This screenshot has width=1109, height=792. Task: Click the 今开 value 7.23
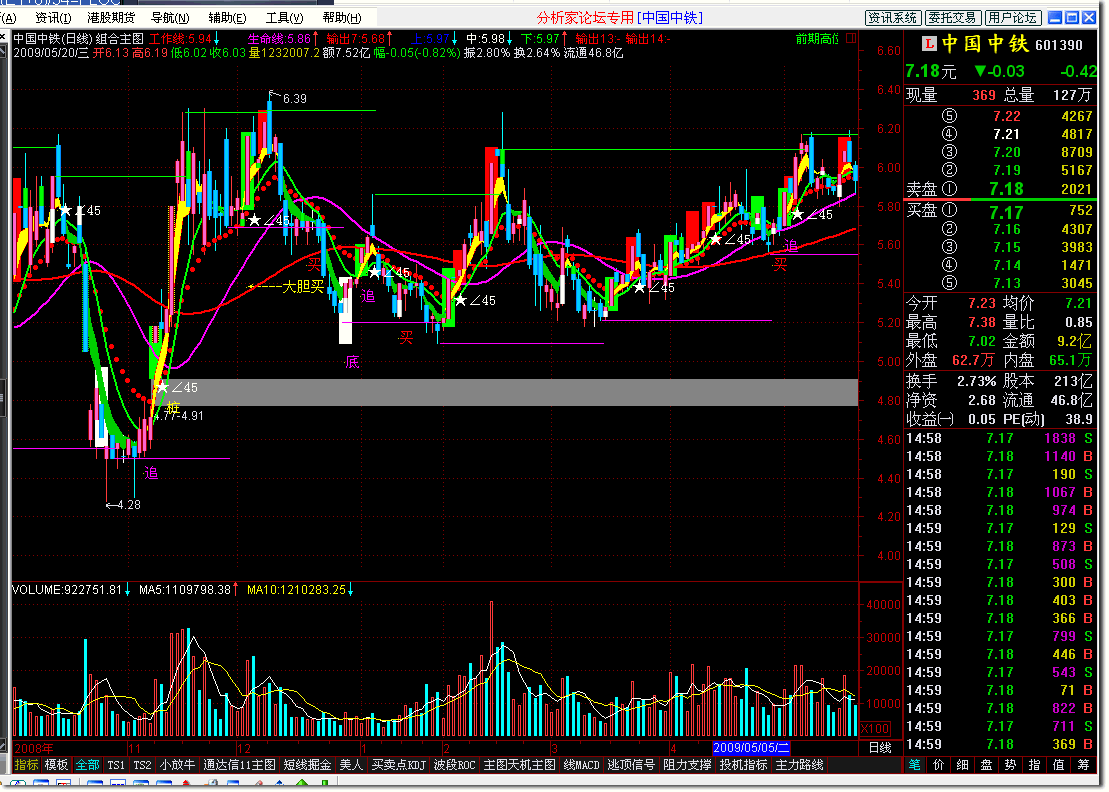[x=982, y=303]
